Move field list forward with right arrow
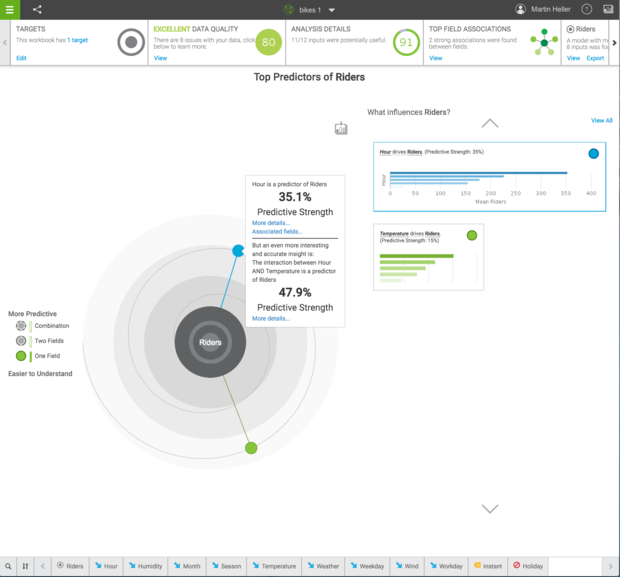This screenshot has height=577, width=620. point(610,566)
